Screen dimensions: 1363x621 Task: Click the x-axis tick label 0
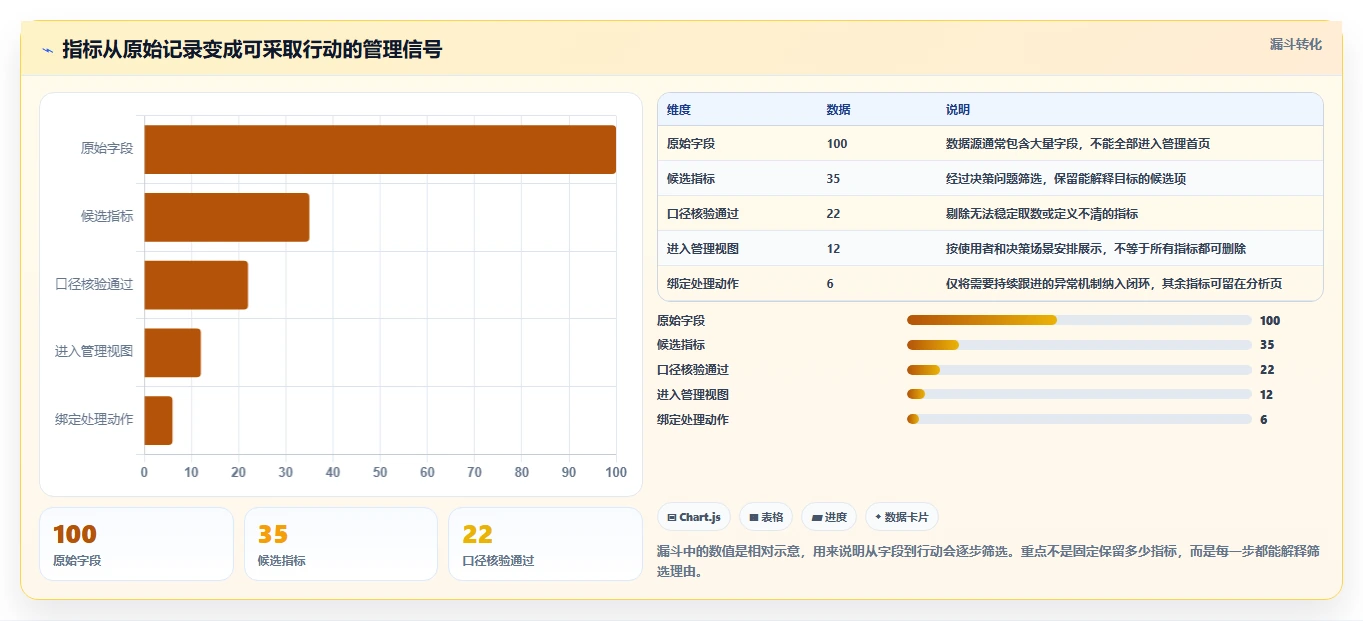(144, 472)
